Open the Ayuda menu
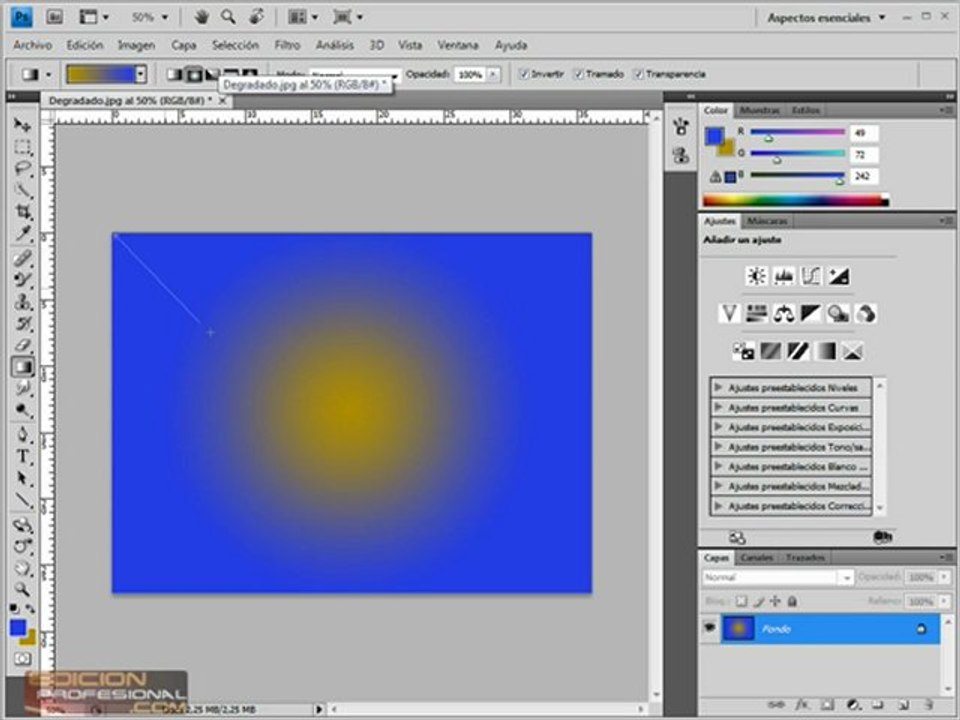Image resolution: width=960 pixels, height=720 pixels. (x=511, y=45)
